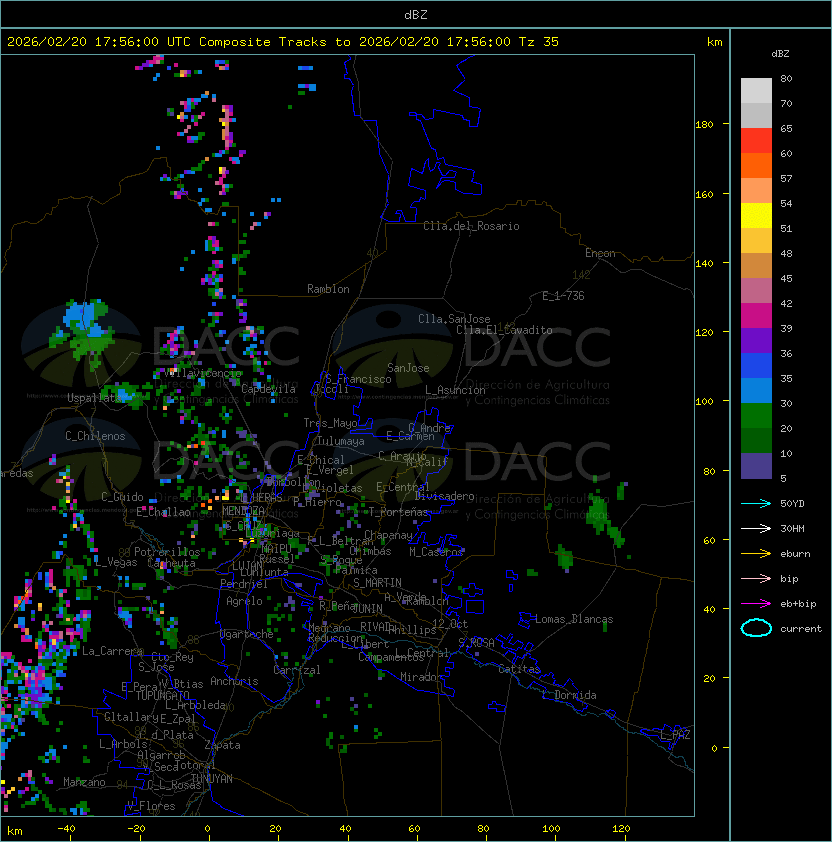The height and width of the screenshot is (842, 832).
Task: Click the 'Potrerillos' map label
Action: pos(167,552)
